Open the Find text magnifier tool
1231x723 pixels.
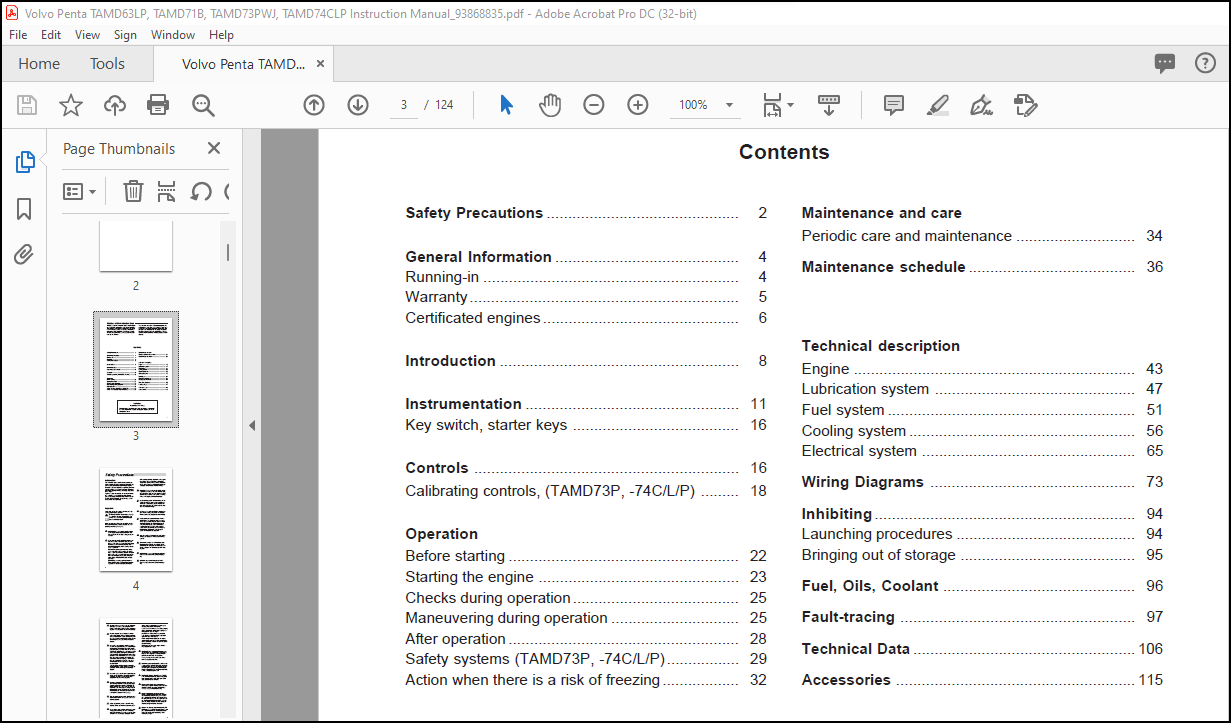203,105
